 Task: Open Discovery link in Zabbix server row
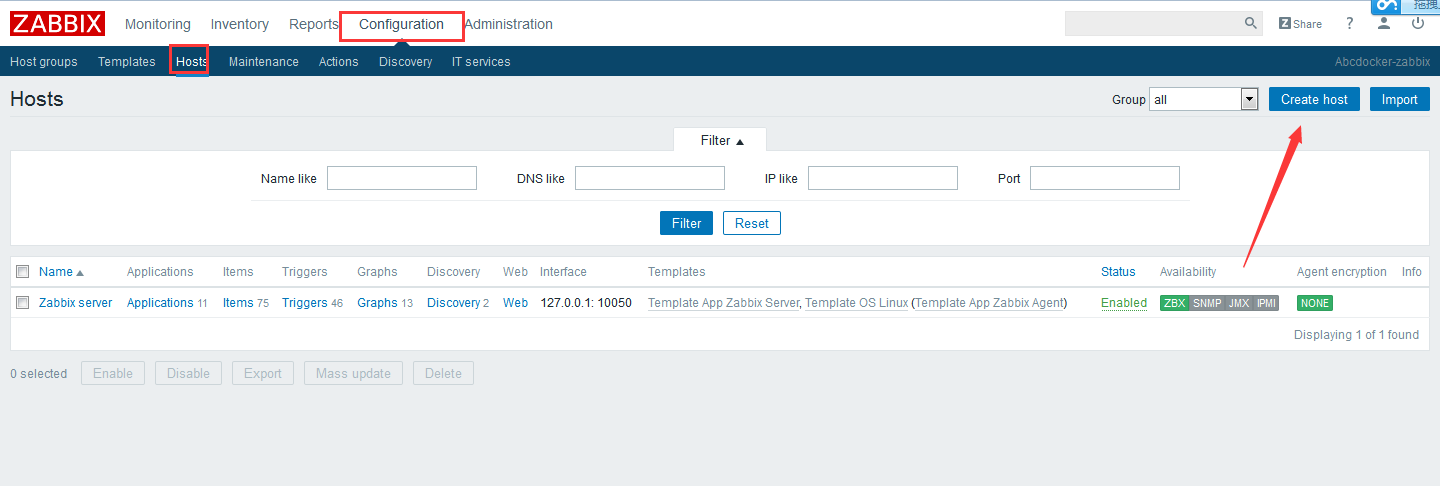[454, 303]
